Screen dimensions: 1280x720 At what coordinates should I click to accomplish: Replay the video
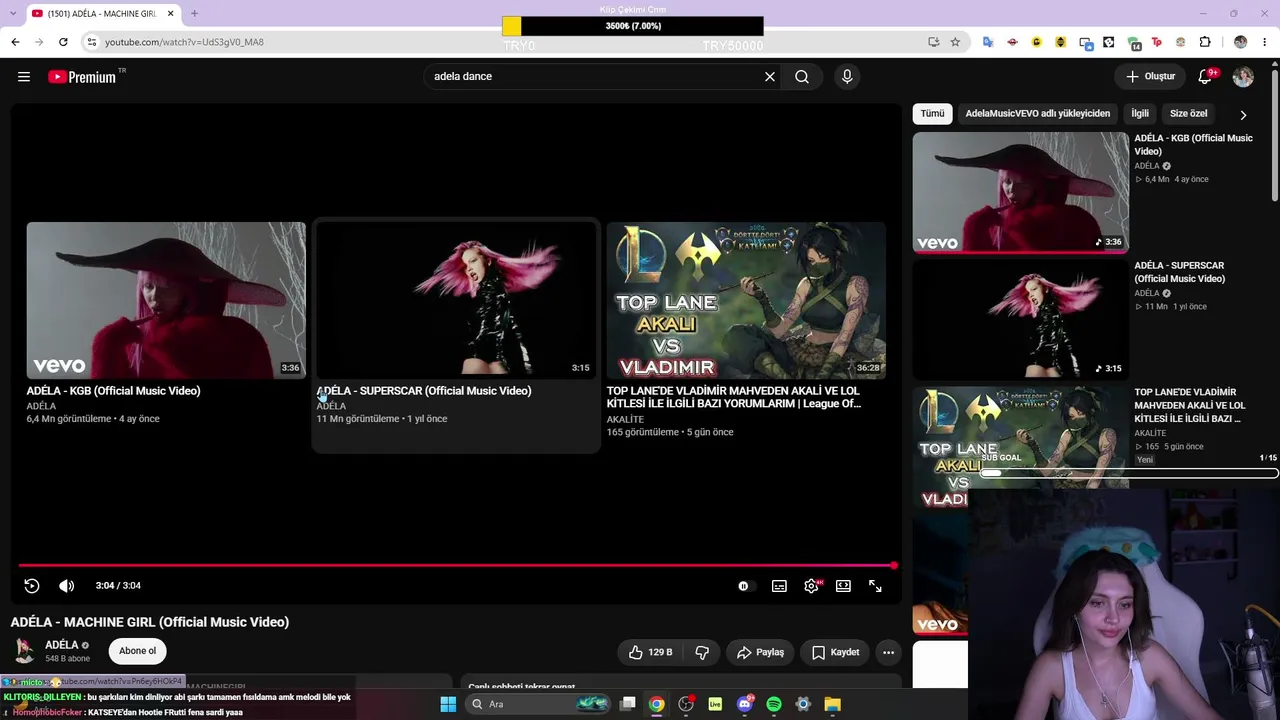[x=32, y=586]
